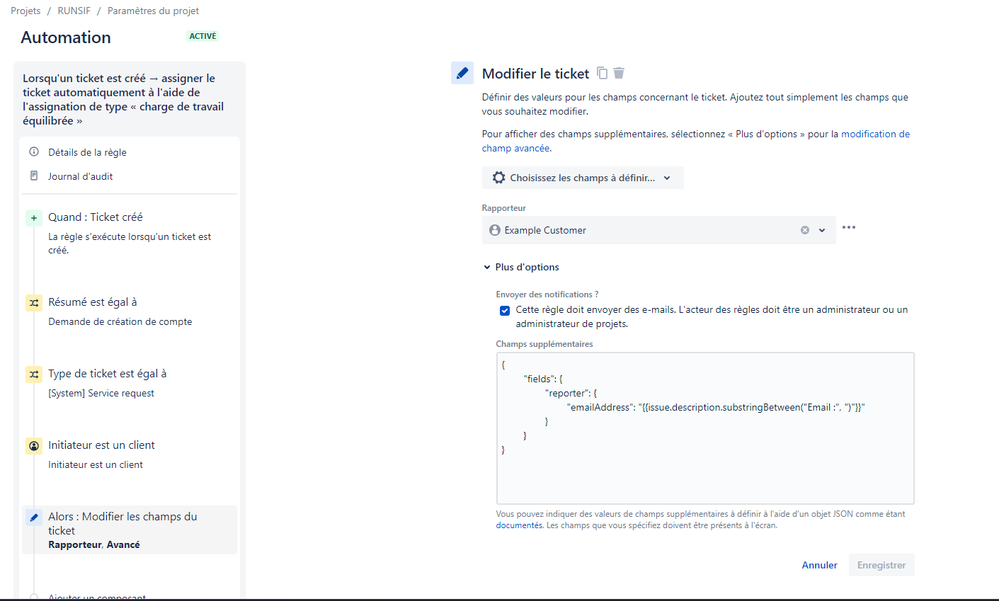Open Détails de la règle
Screen dimensions: 999x601
[87, 152]
